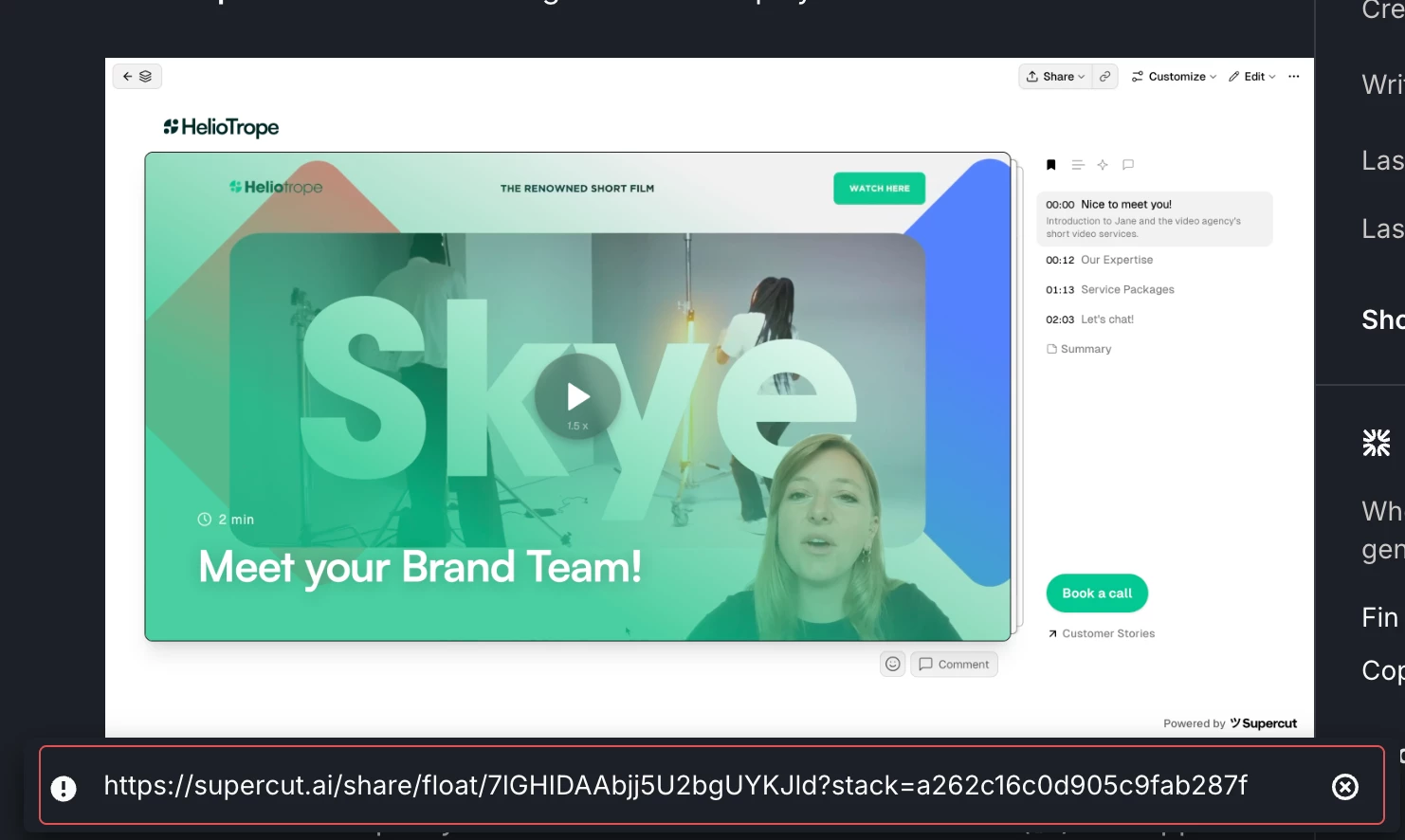Screen dimensions: 1405x840
Task: Open the three-dot more options menu
Action: [1294, 77]
